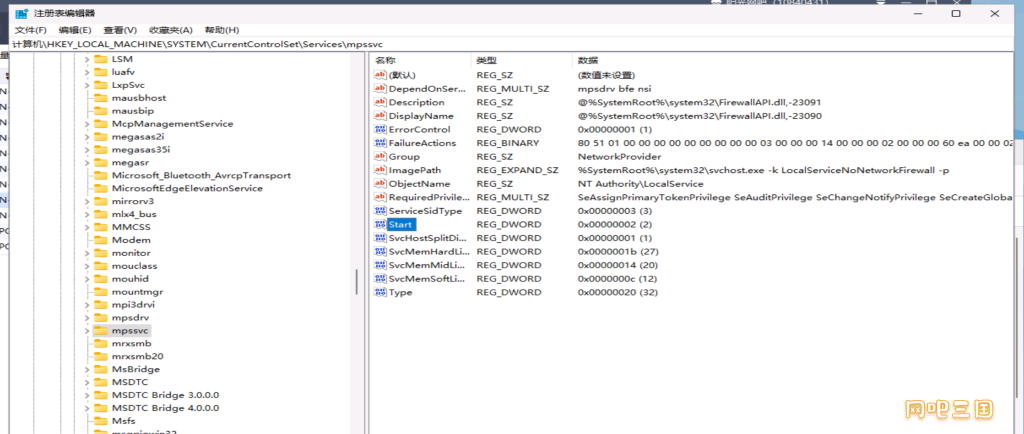Expand the mpssvc tree node
The width and height of the screenshot is (1024, 434).
tap(86, 330)
